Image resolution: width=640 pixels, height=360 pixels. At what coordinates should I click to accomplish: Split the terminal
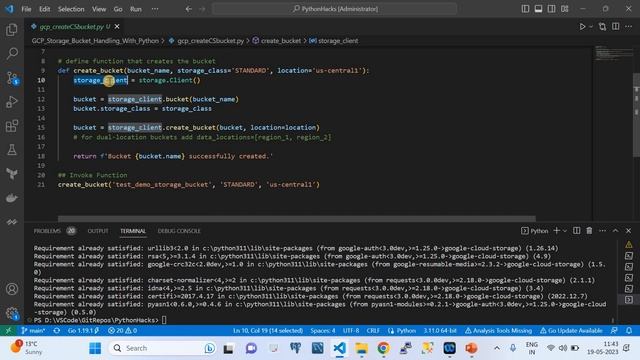pyautogui.click(x=576, y=231)
